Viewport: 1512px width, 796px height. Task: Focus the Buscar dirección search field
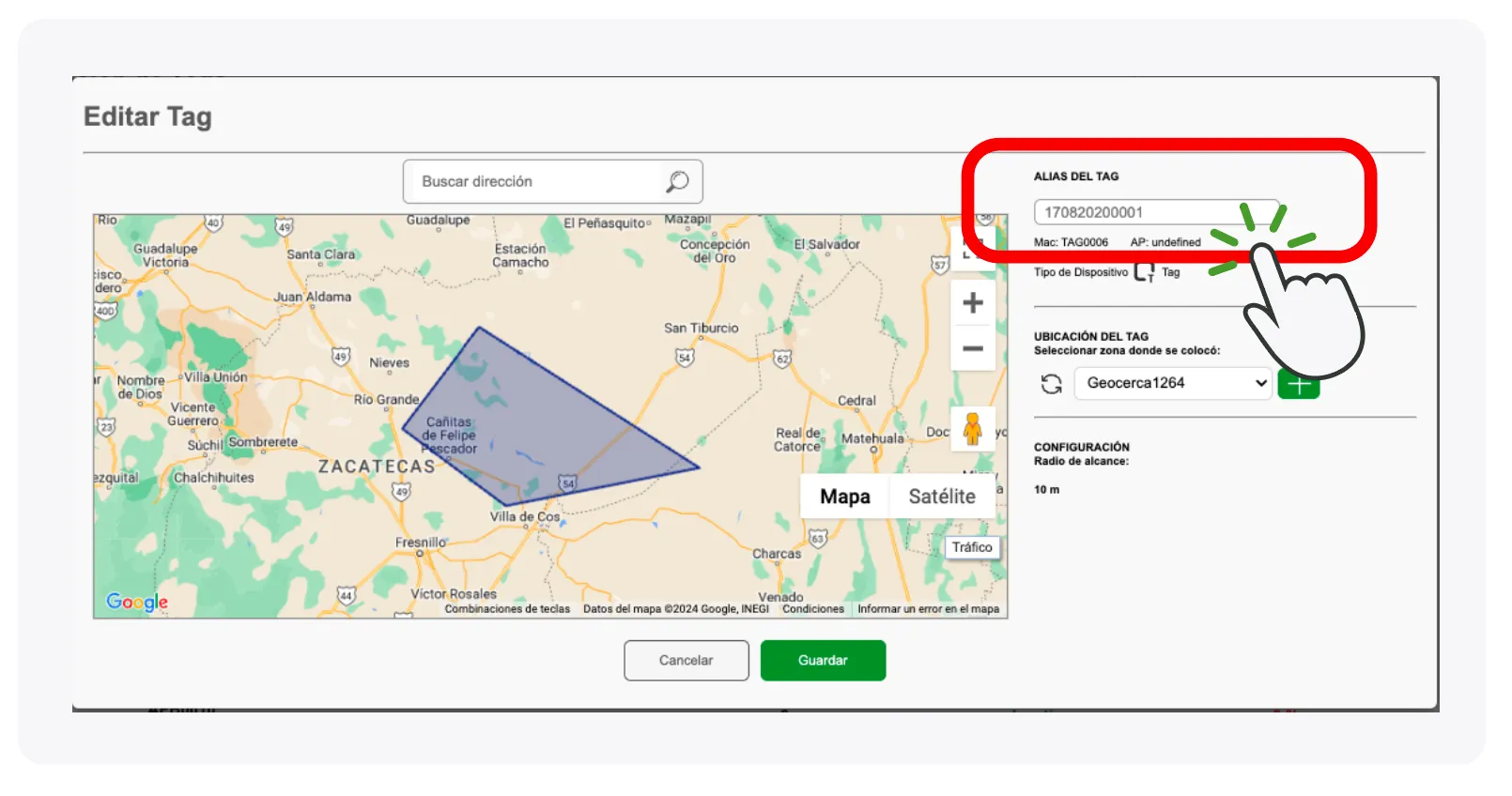(553, 181)
